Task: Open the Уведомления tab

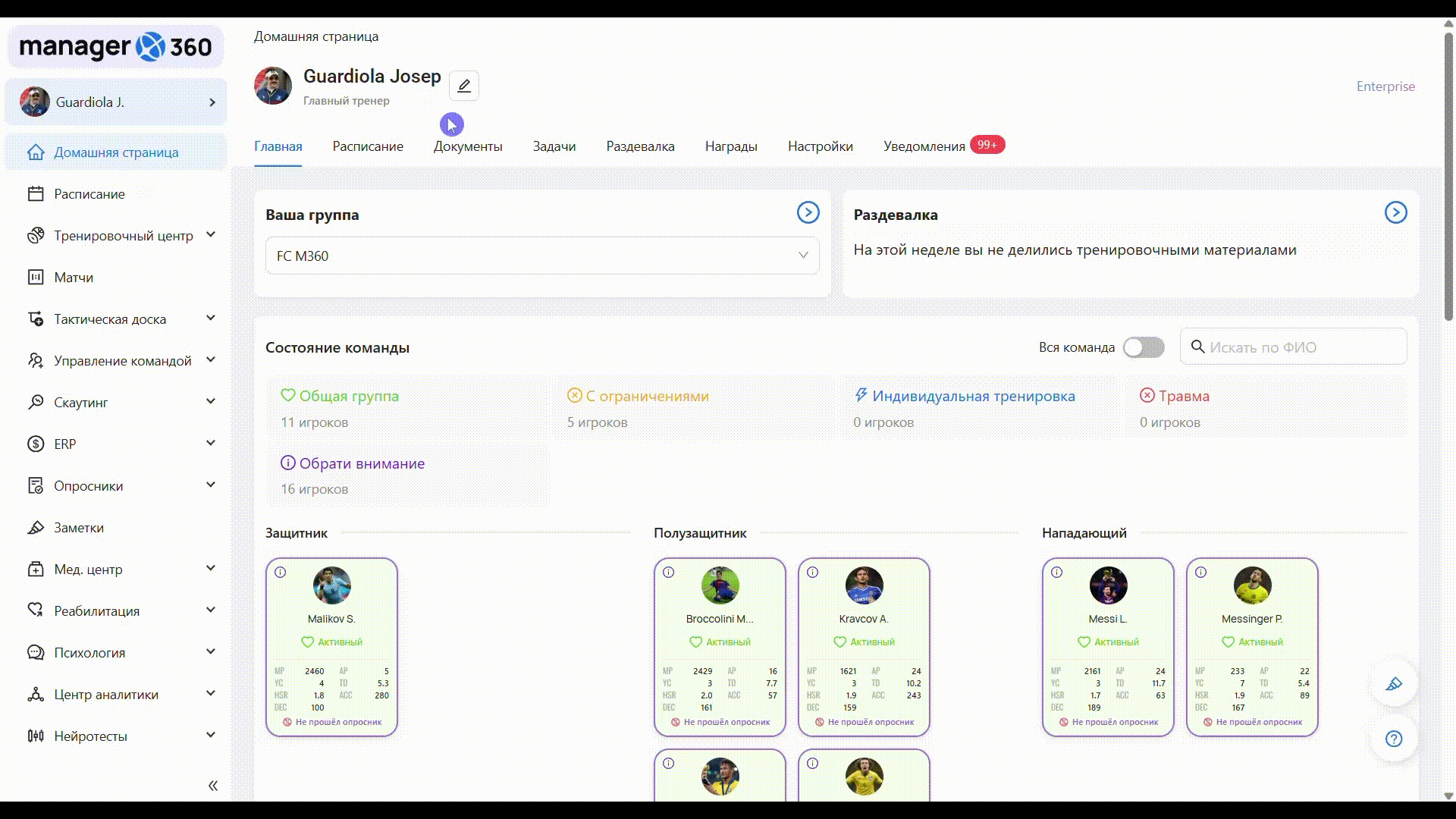Action: [x=924, y=146]
